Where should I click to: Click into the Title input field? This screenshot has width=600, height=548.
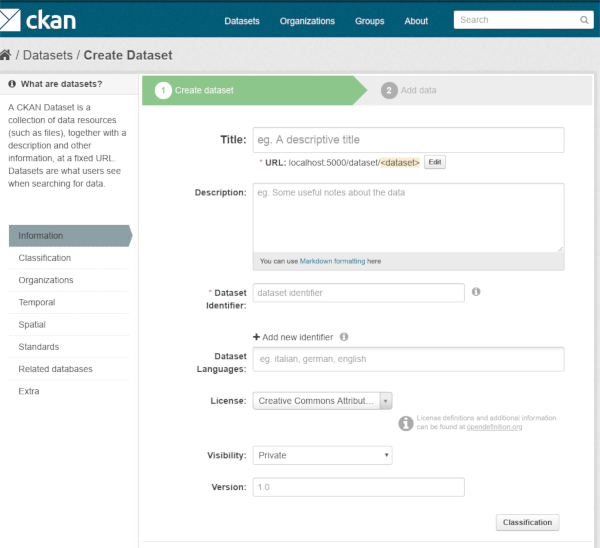(408, 140)
